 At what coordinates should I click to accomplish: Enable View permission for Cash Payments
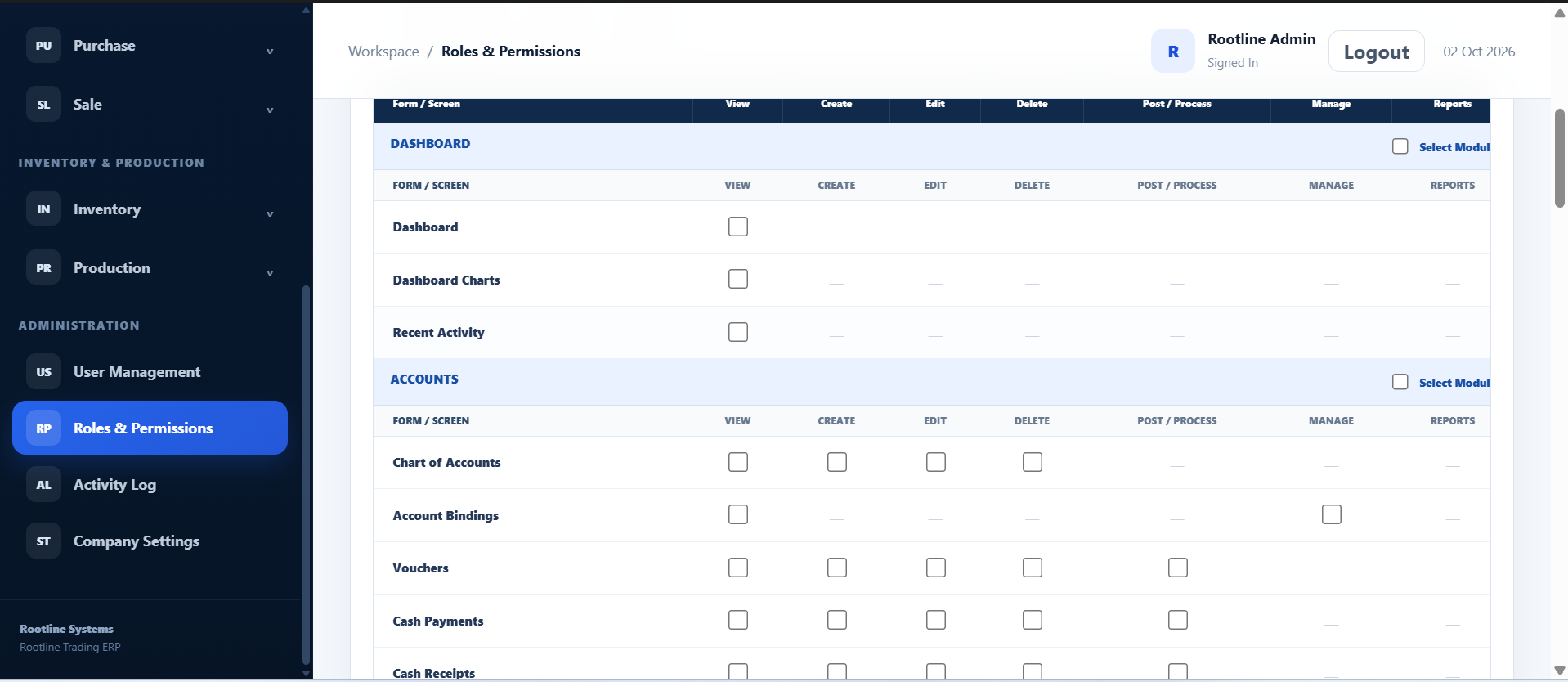pyautogui.click(x=738, y=620)
